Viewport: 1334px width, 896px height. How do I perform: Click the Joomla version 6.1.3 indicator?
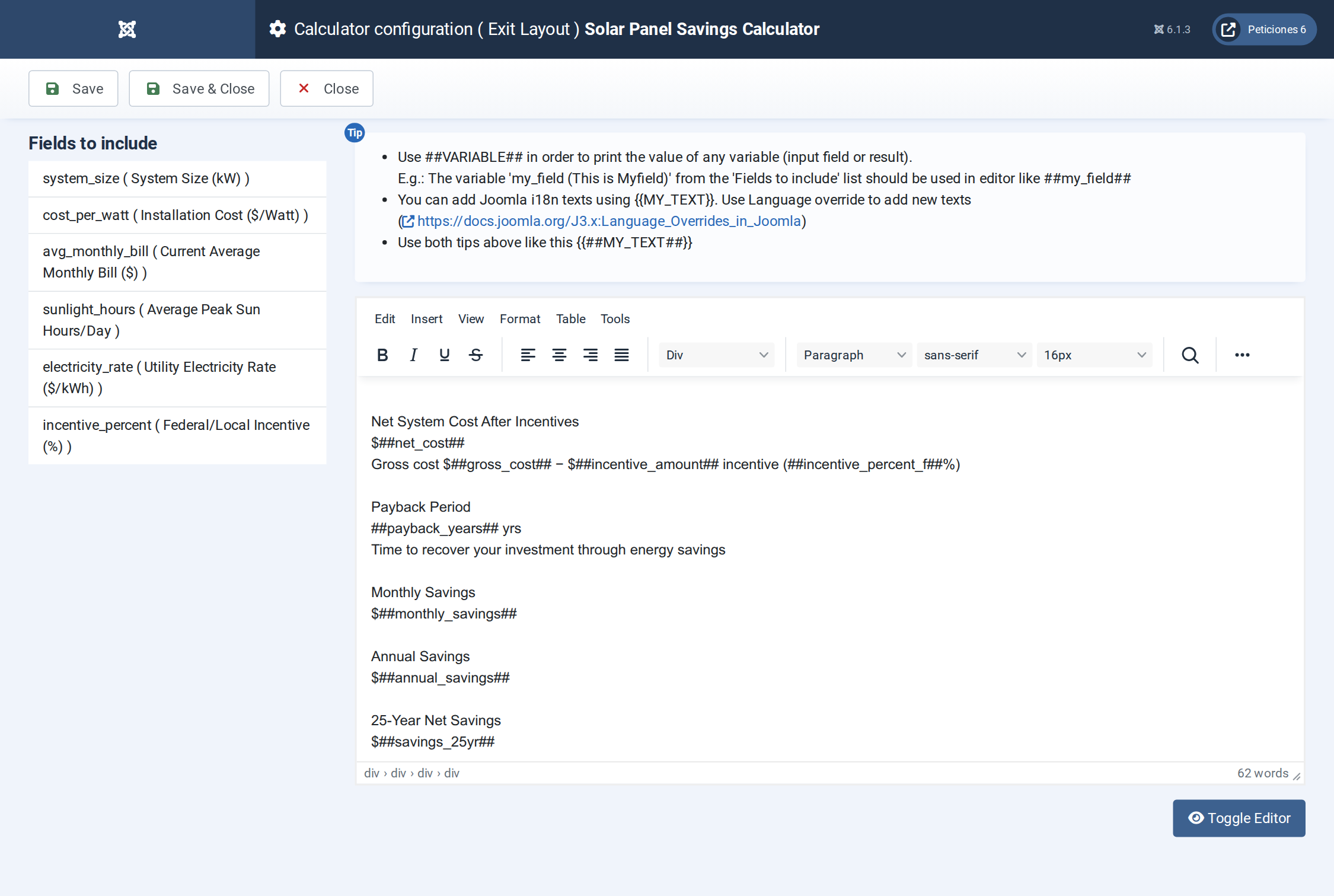click(1172, 29)
